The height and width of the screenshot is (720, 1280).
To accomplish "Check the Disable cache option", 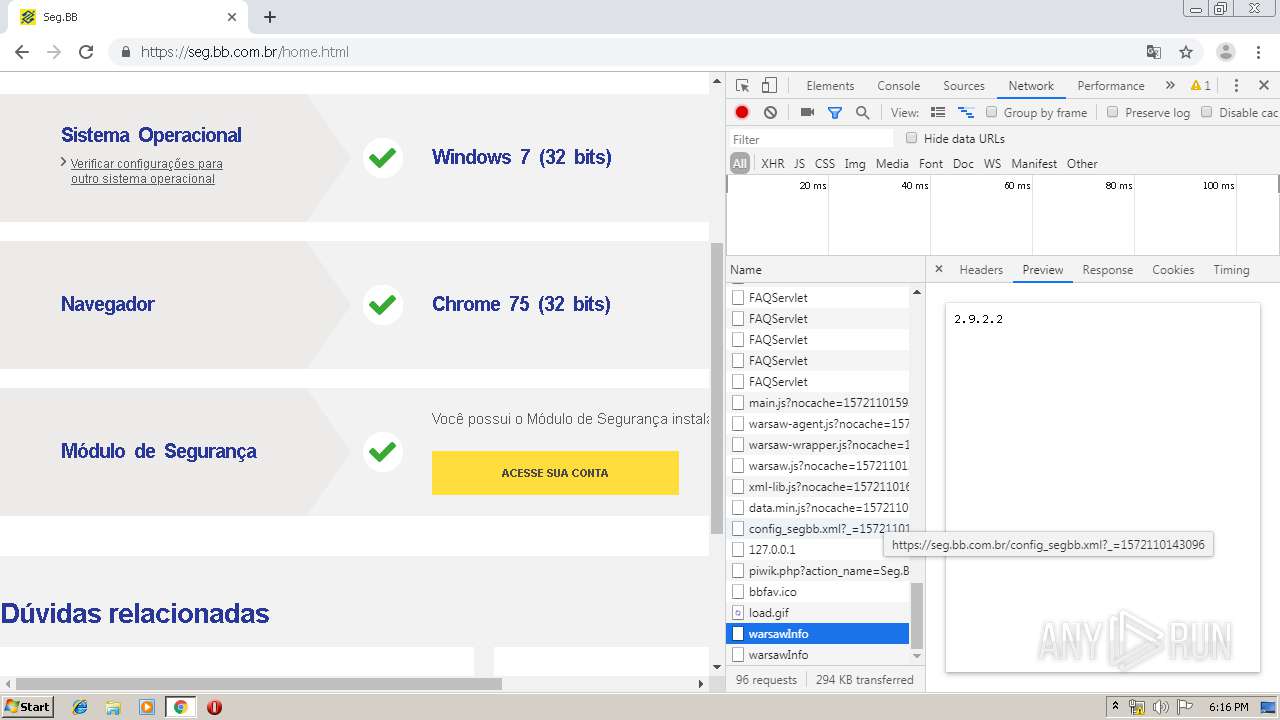I will point(1207,112).
